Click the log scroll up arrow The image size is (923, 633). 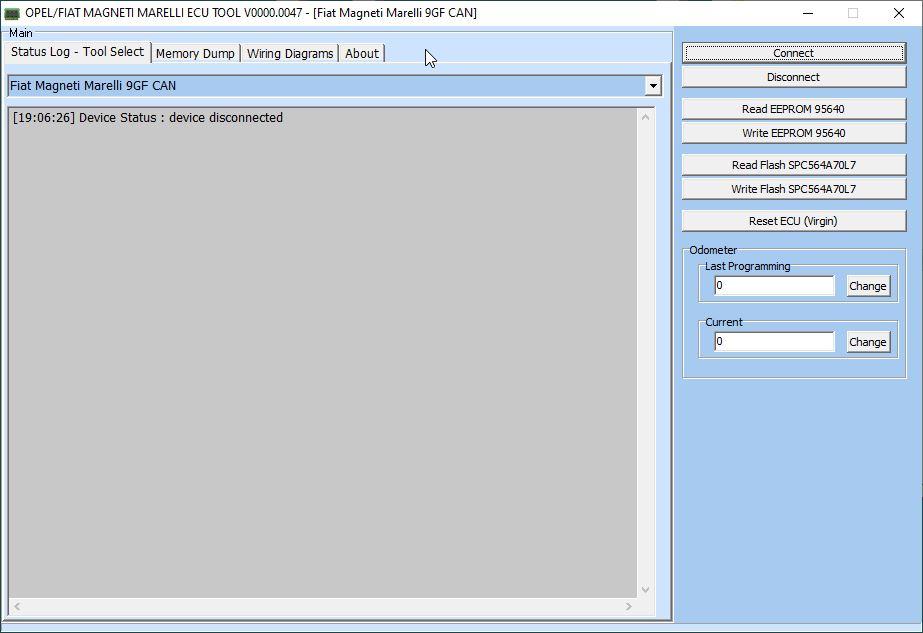point(646,117)
